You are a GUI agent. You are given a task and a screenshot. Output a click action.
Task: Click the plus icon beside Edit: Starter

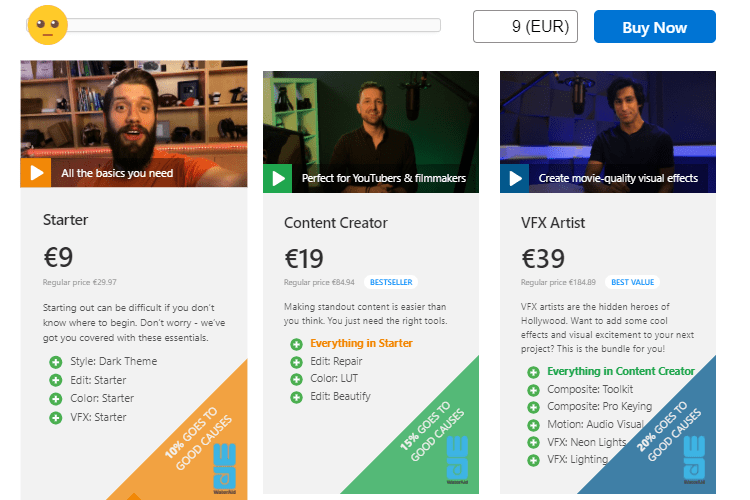[x=56, y=380]
